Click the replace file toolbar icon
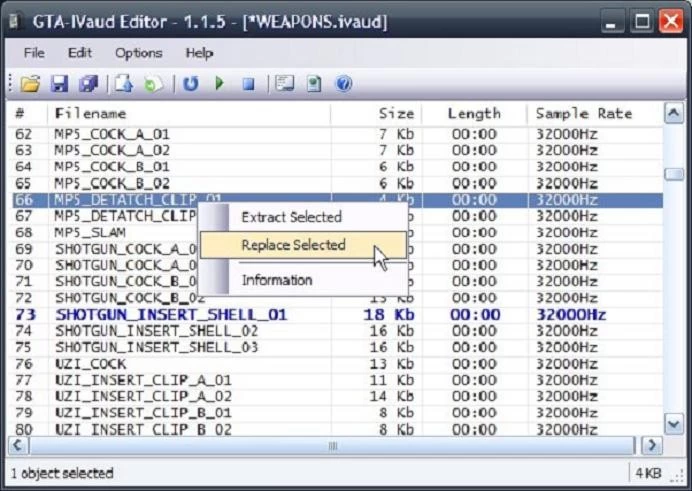 click(152, 84)
